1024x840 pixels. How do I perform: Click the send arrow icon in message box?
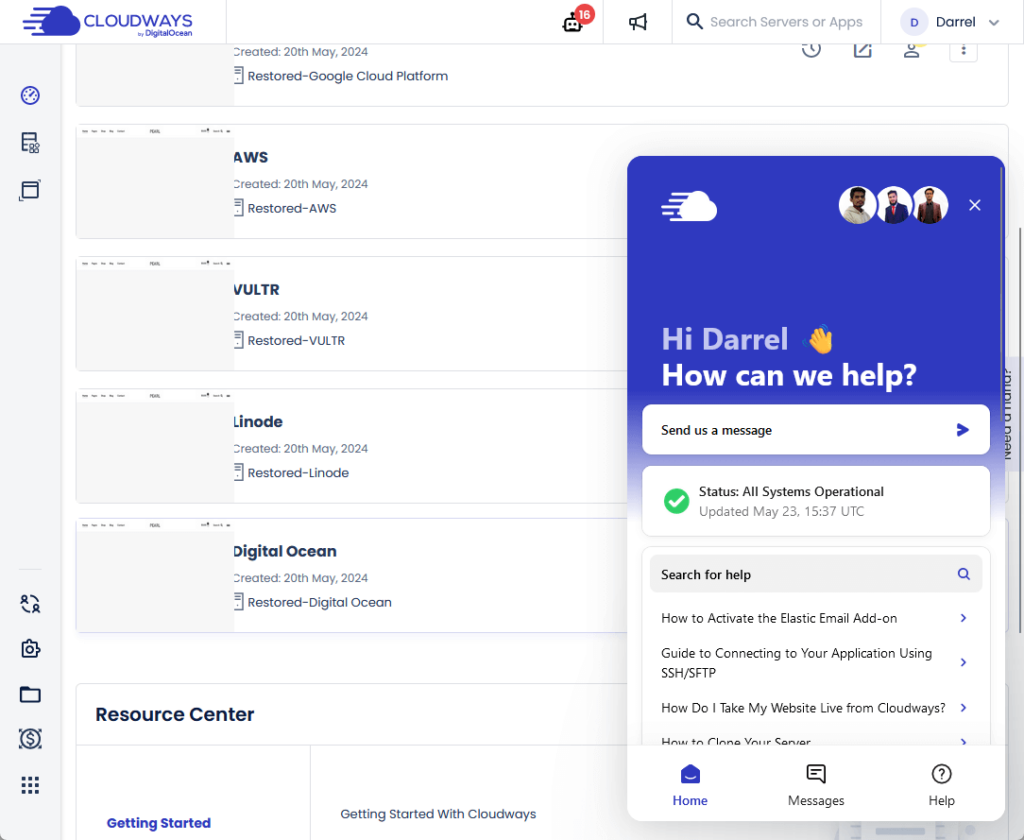(963, 430)
